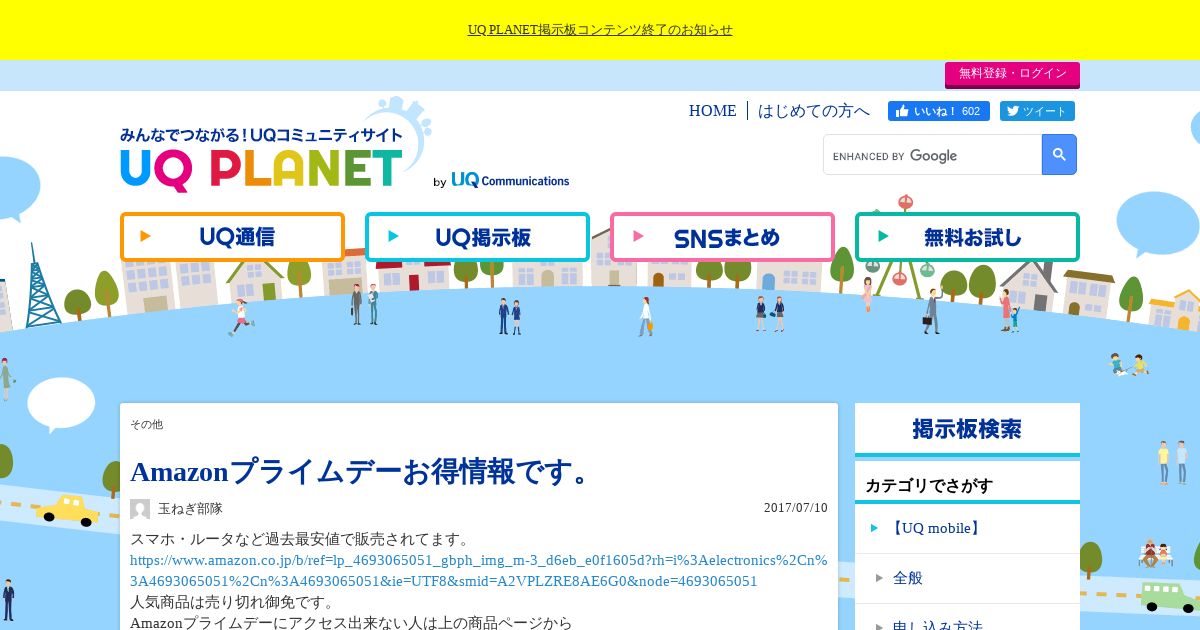
Task: Open the SNSまとめ navigation tab
Action: point(722,237)
